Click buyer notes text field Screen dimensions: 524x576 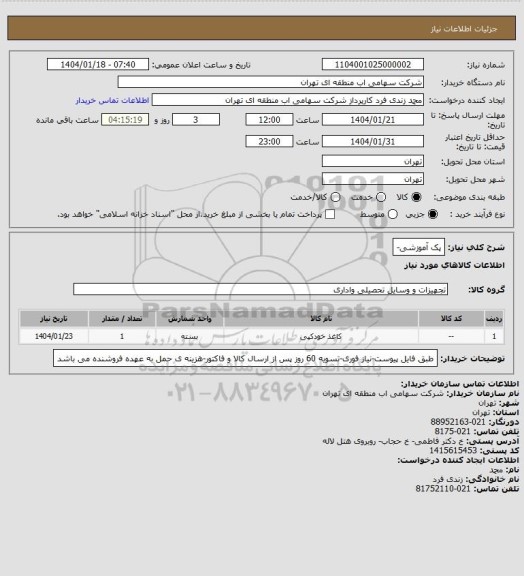click(x=245, y=358)
